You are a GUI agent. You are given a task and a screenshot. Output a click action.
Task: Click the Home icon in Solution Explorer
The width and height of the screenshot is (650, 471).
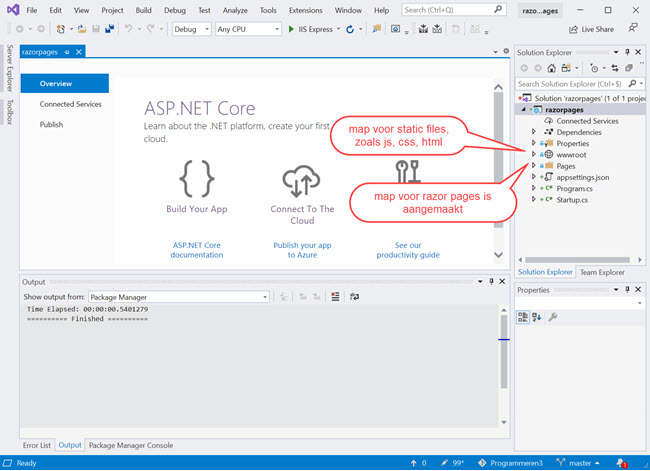click(551, 68)
